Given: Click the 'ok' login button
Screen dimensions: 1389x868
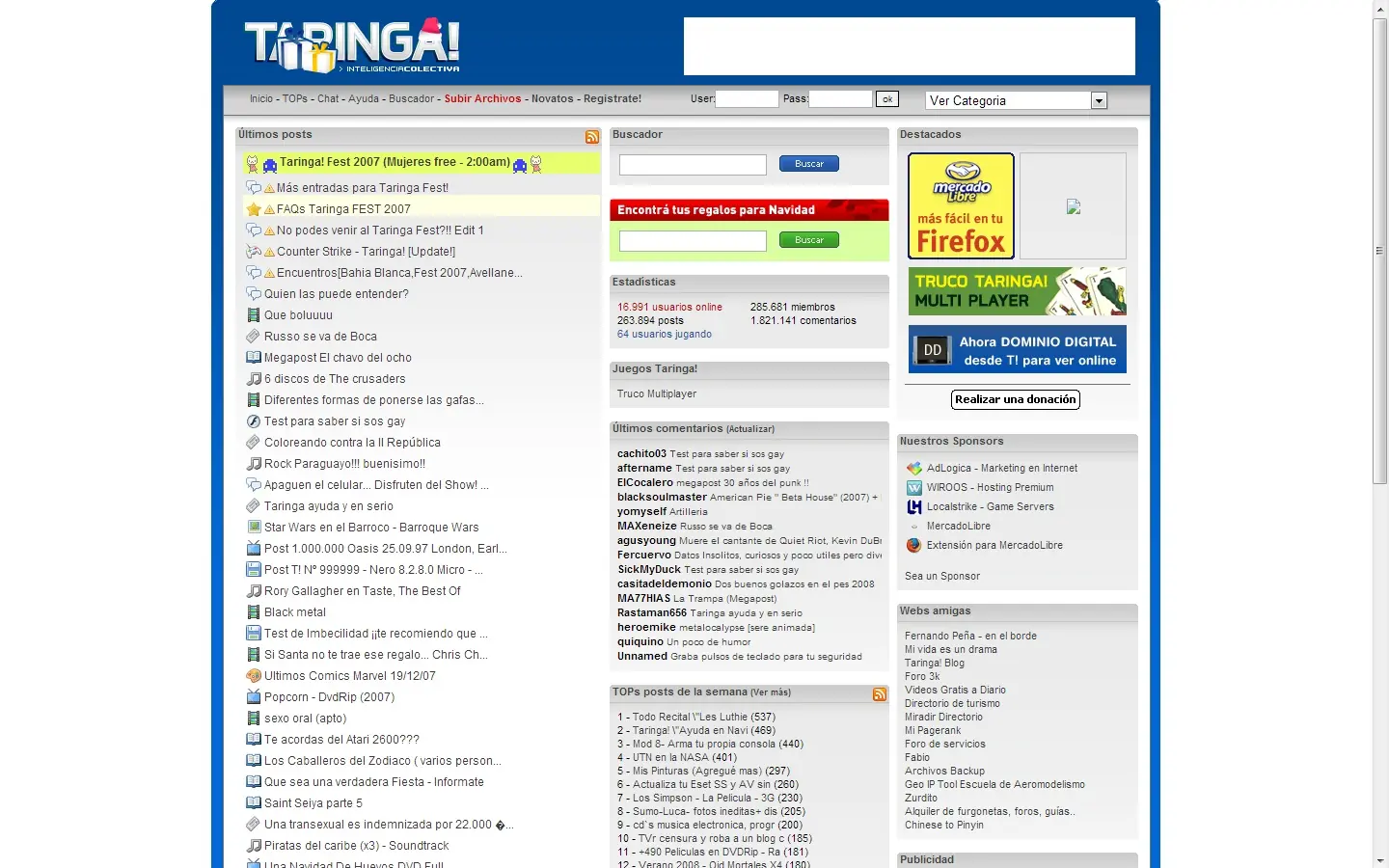Looking at the screenshot, I should click(x=887, y=99).
